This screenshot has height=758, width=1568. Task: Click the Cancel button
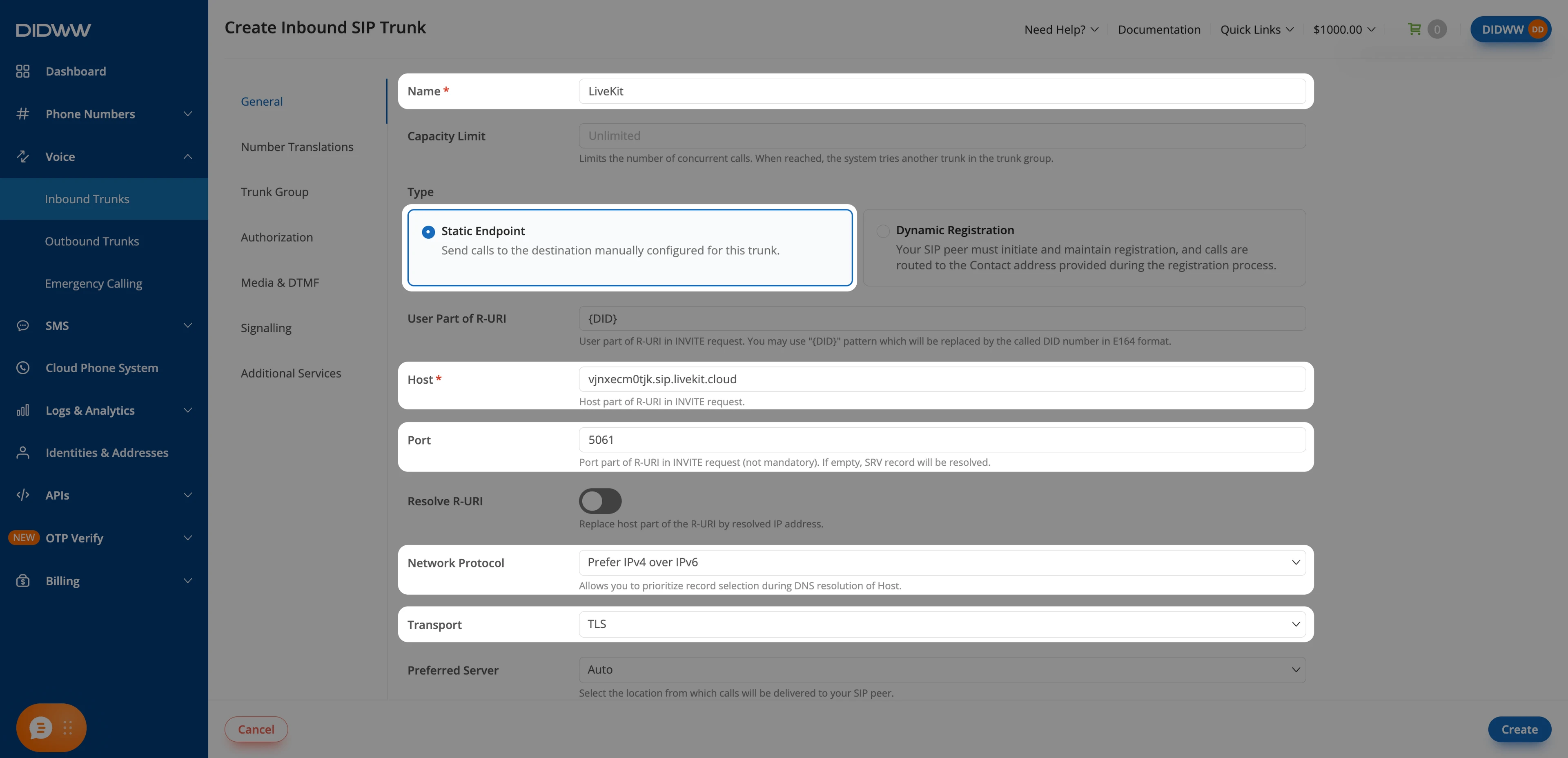coord(256,729)
